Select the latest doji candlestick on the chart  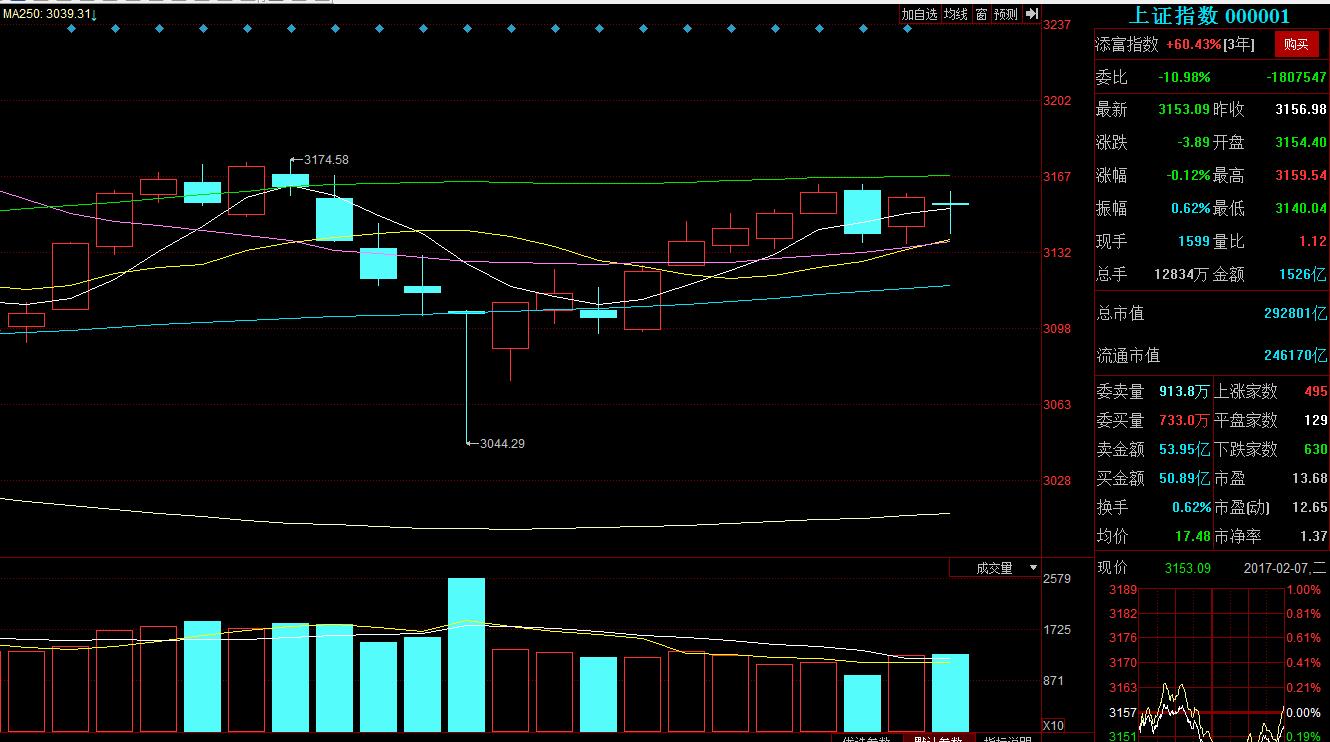pos(950,213)
